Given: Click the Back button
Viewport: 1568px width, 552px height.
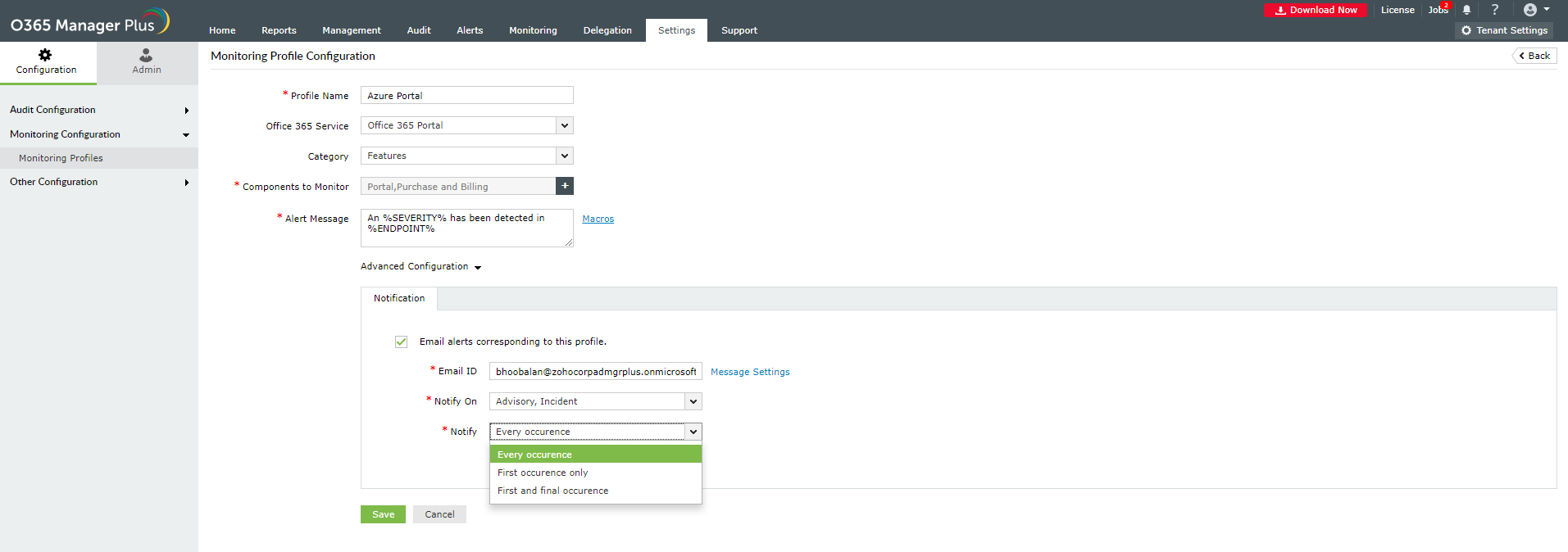Looking at the screenshot, I should tap(1534, 56).
